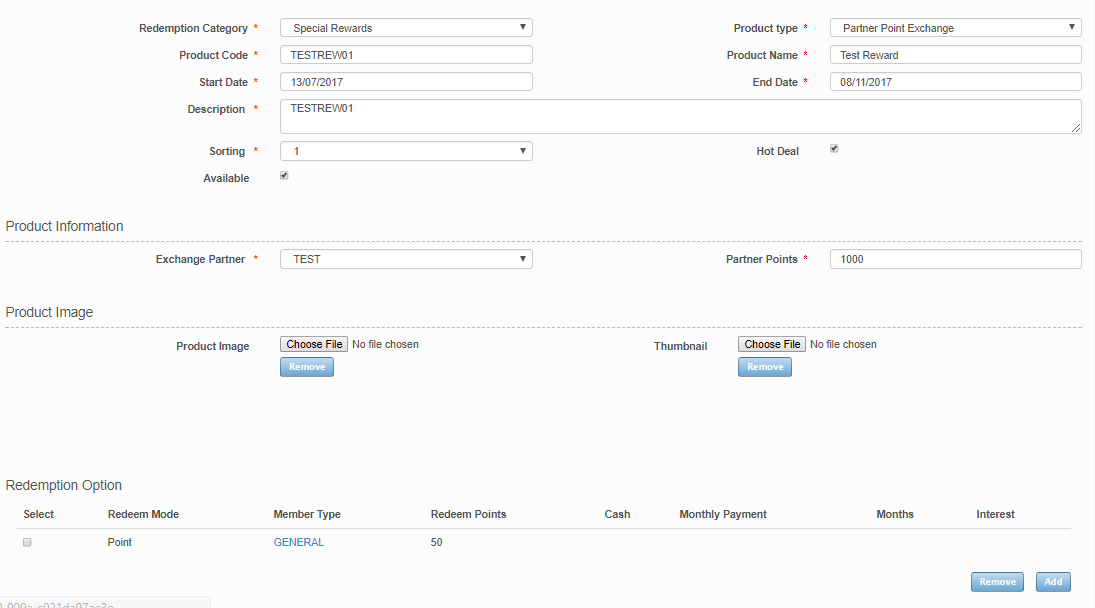Screen dimensions: 1095x608
Task: Click the Product Name text field
Action: point(955,55)
